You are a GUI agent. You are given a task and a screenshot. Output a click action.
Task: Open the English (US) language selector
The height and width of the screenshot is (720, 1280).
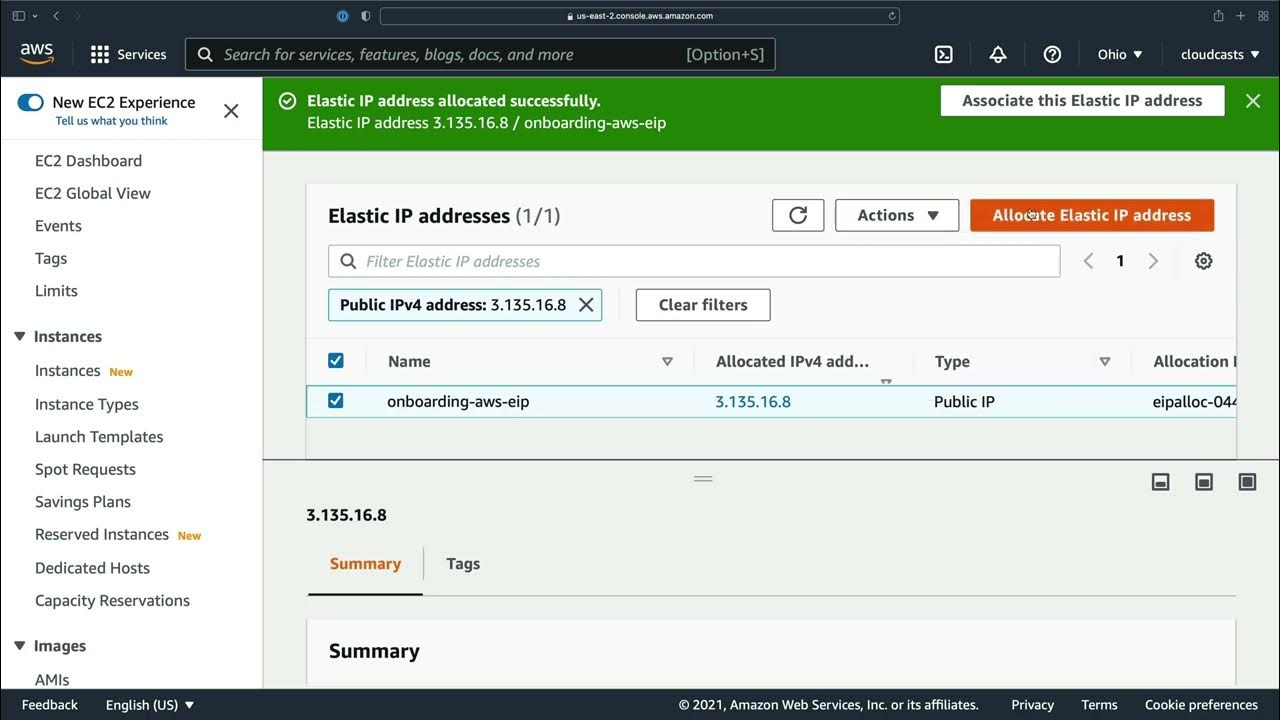pos(150,705)
